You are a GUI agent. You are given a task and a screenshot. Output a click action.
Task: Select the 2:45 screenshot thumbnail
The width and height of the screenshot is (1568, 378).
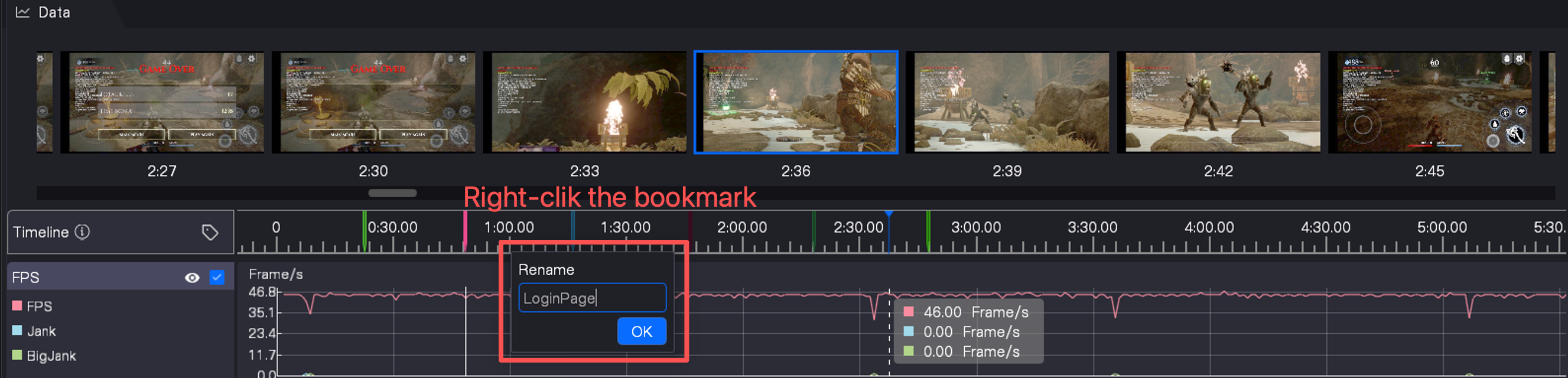coord(1430,102)
